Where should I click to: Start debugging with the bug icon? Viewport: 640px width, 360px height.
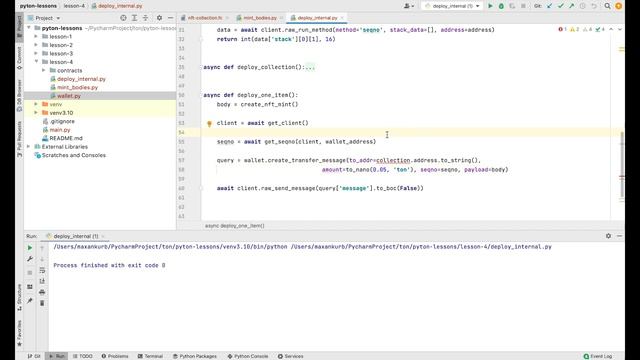click(501, 6)
